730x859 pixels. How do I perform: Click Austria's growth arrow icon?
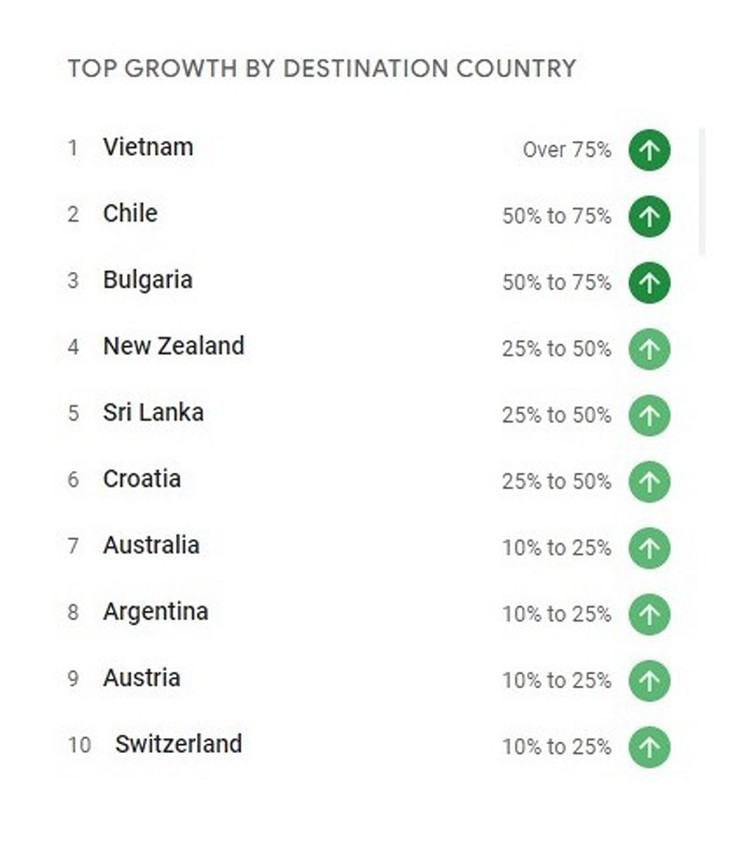click(x=649, y=680)
